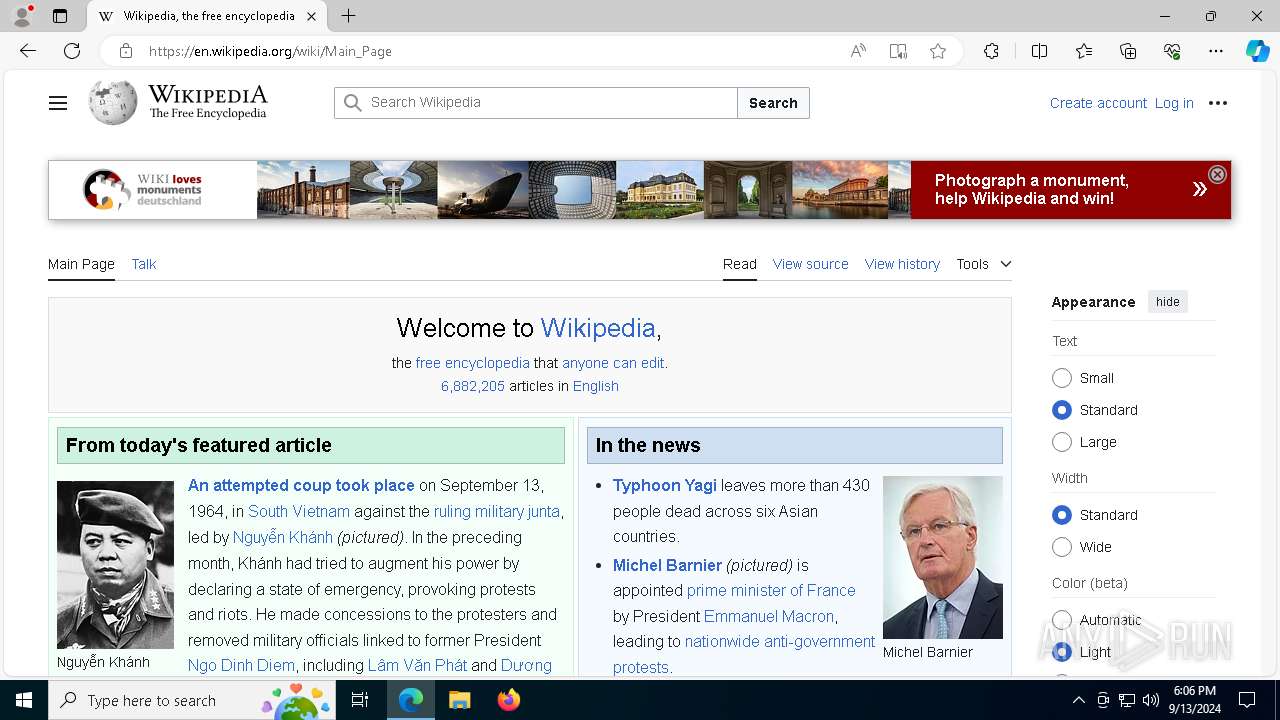Close the Wikipedia tab
The image size is (1280, 720).
[x=312, y=16]
